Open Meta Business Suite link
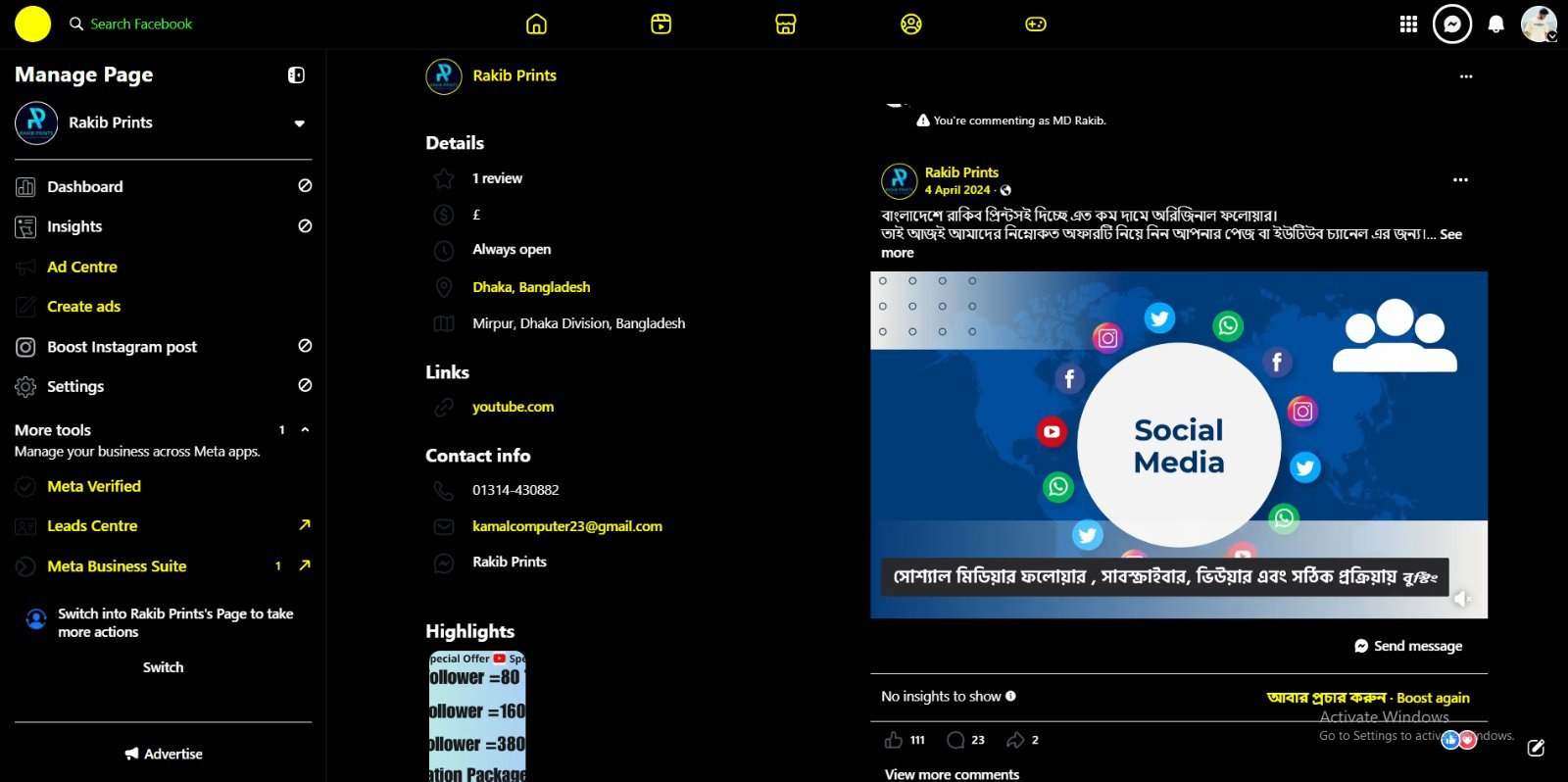This screenshot has width=1568, height=782. pyautogui.click(x=117, y=566)
